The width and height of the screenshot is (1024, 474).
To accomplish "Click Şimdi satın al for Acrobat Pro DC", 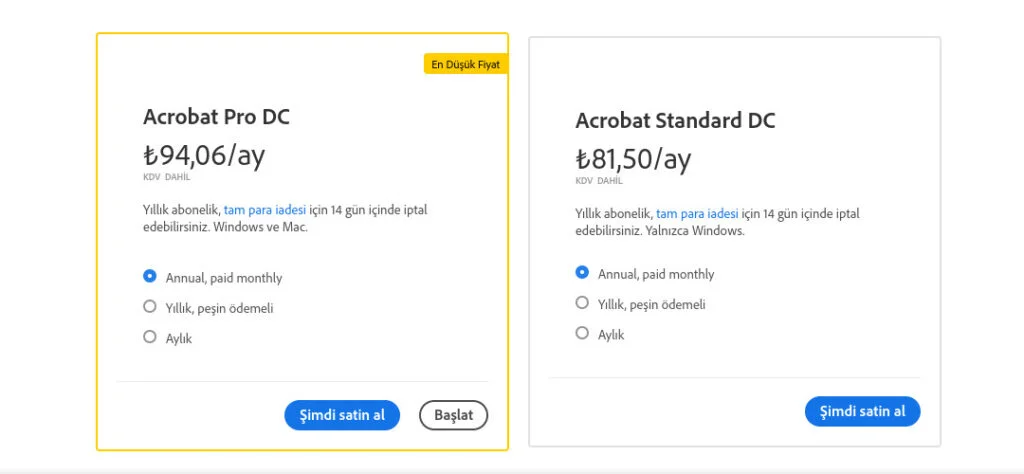I will tap(342, 415).
